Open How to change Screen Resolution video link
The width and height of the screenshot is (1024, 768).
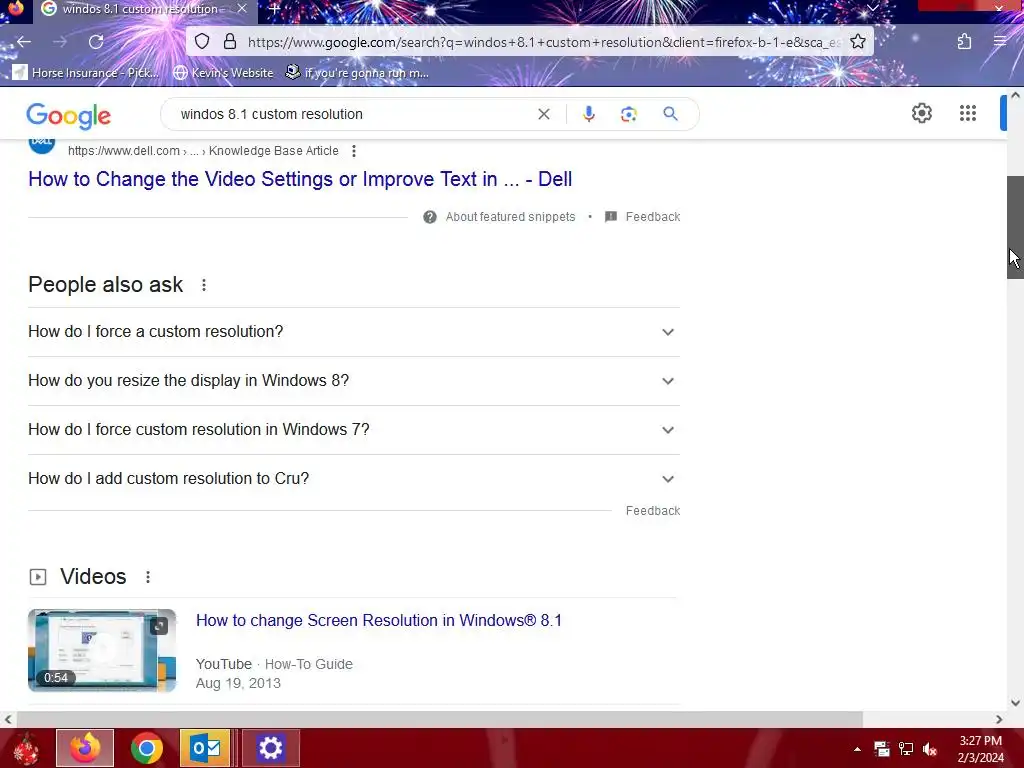pos(379,620)
